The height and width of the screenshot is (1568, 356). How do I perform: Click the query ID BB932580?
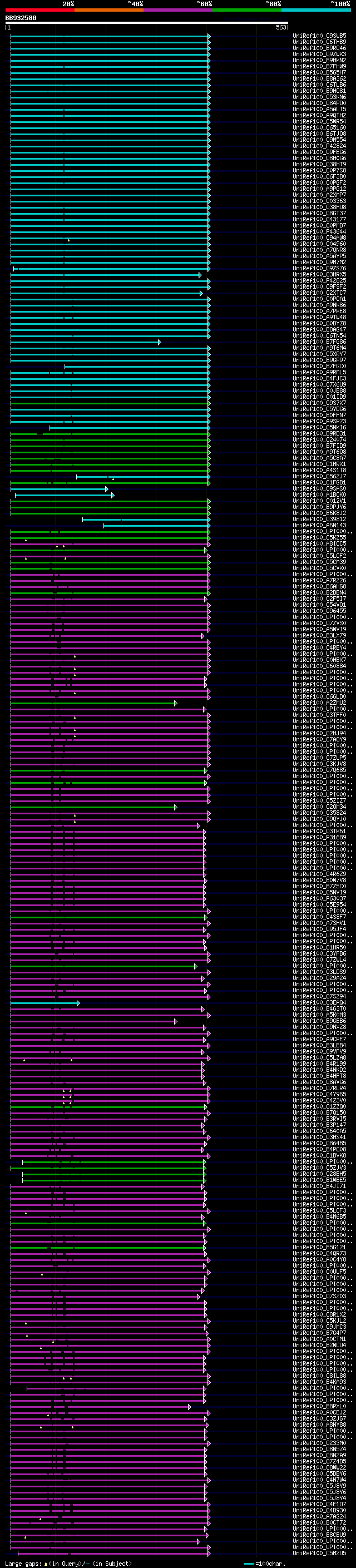(x=21, y=18)
